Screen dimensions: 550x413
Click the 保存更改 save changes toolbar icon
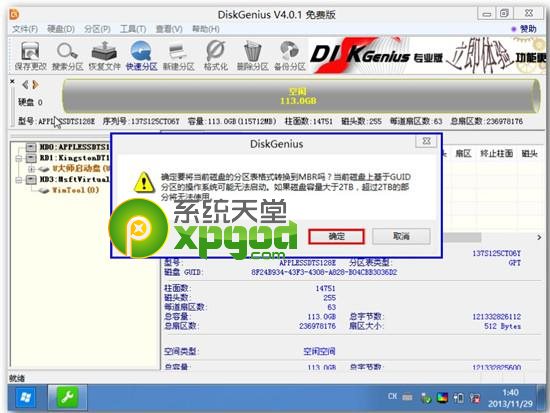coord(30,56)
